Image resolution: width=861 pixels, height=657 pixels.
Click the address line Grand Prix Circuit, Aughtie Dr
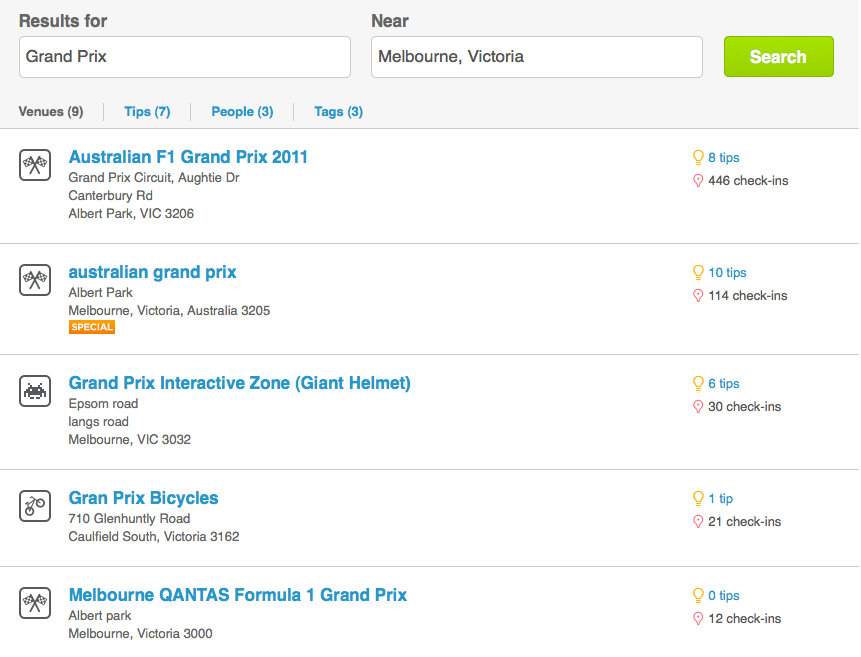click(154, 178)
